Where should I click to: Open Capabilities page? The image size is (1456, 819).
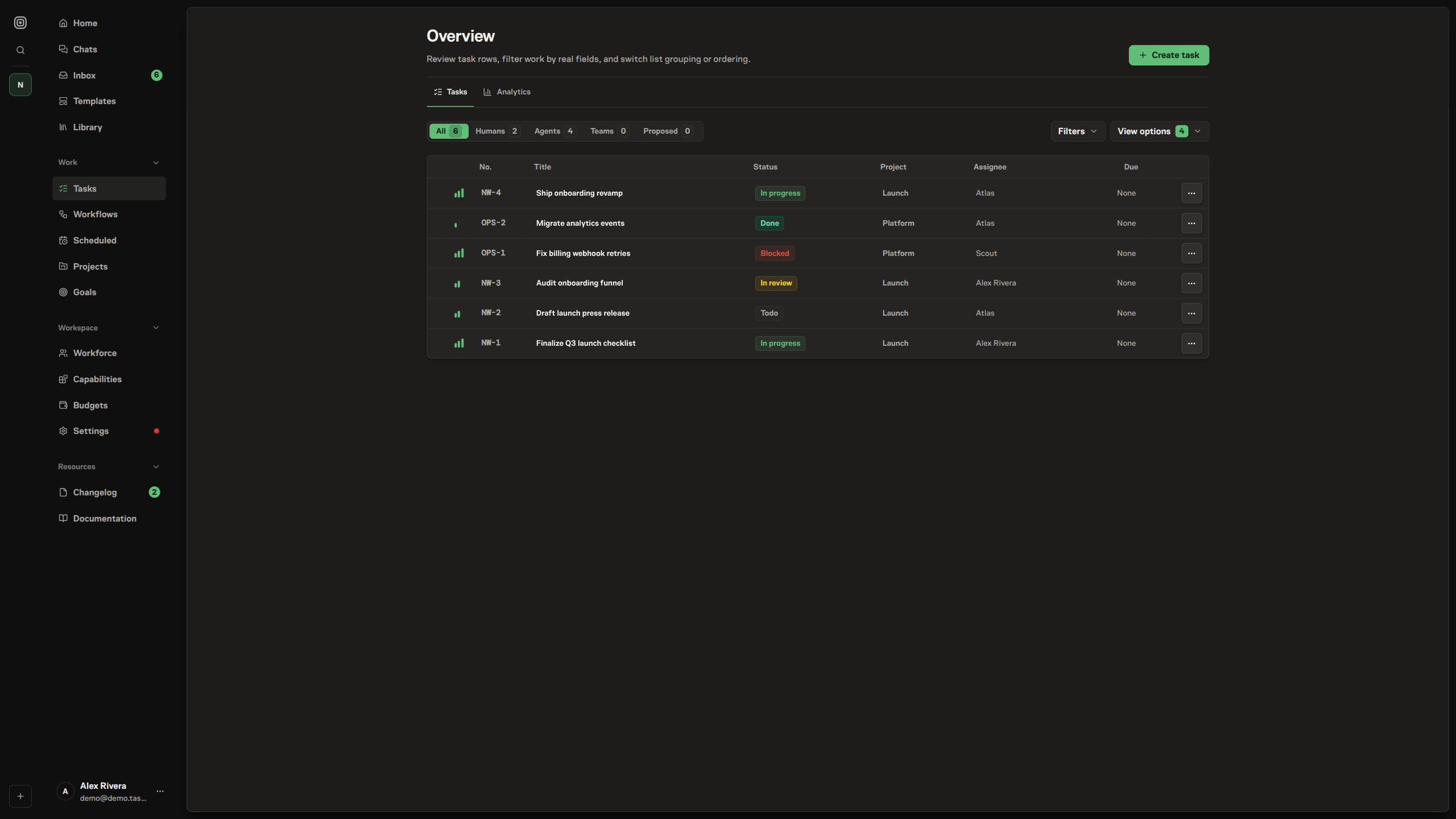point(109,379)
